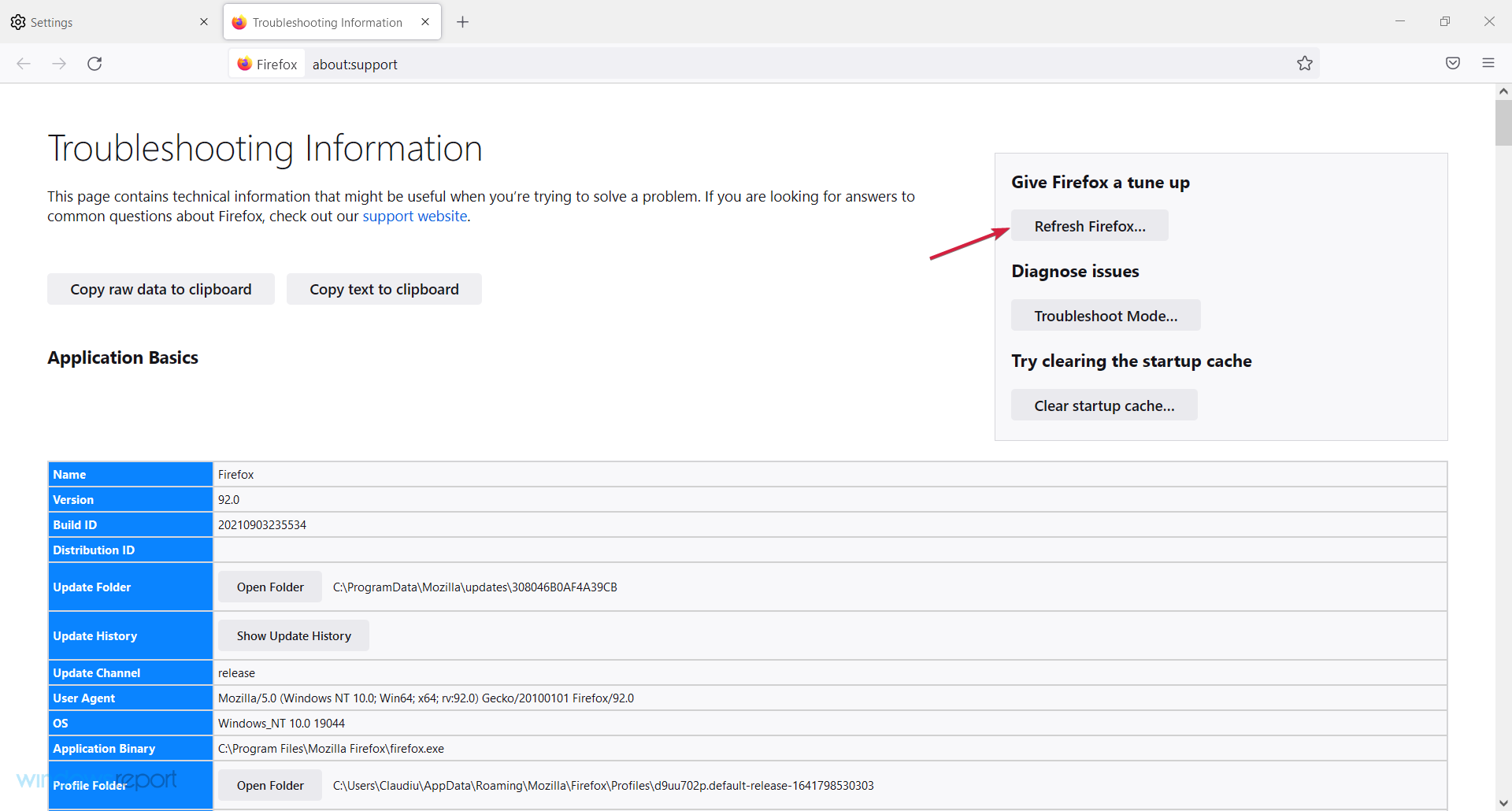This screenshot has height=811, width=1512.
Task: Close the Firefox window
Action: 1489,21
